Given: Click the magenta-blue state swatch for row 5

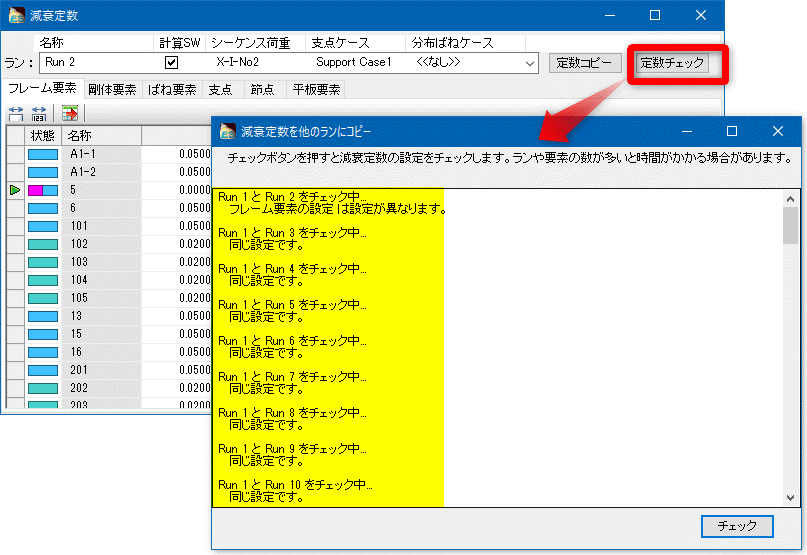Looking at the screenshot, I should [43, 190].
